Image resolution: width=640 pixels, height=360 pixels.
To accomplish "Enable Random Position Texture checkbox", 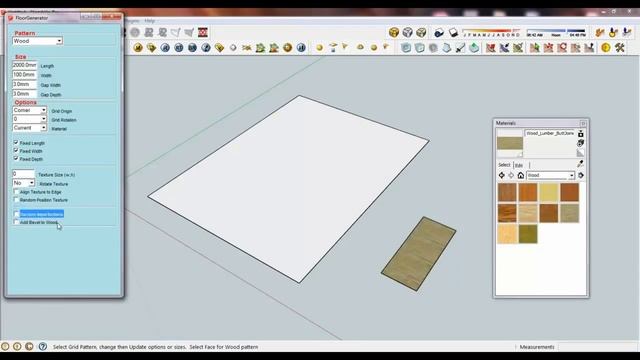I will click(16, 200).
